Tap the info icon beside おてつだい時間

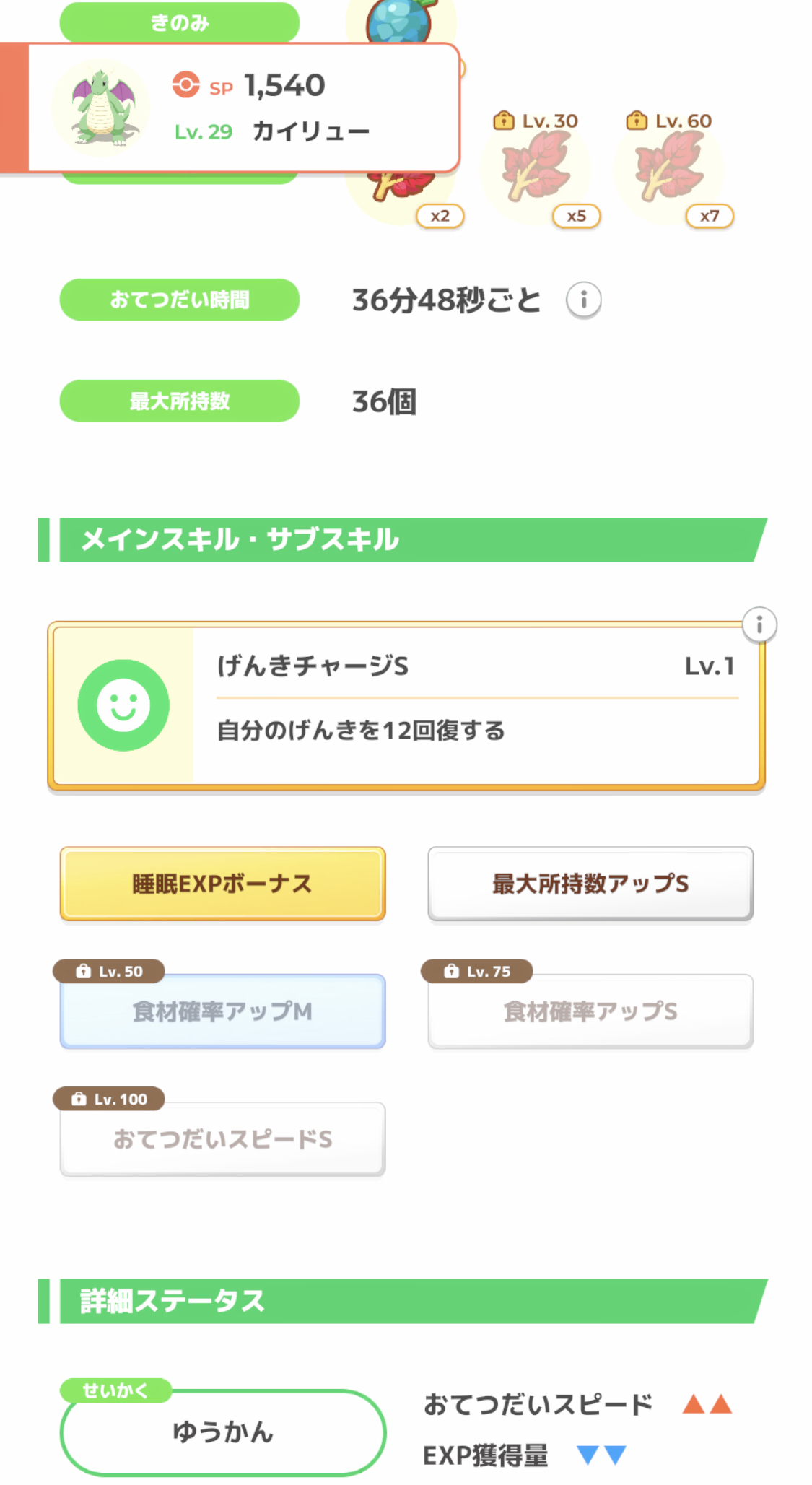[x=583, y=300]
